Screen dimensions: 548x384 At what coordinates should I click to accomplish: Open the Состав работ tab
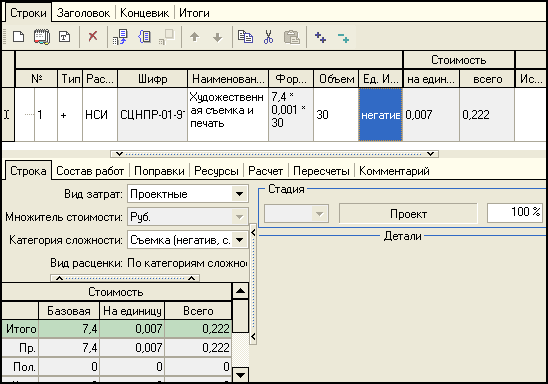tap(90, 171)
